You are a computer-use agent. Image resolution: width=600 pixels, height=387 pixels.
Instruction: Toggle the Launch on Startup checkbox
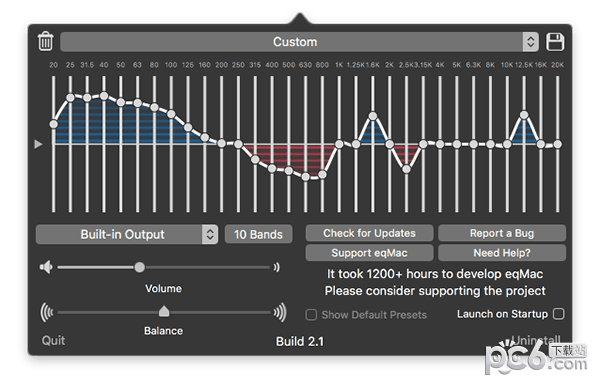pos(559,314)
